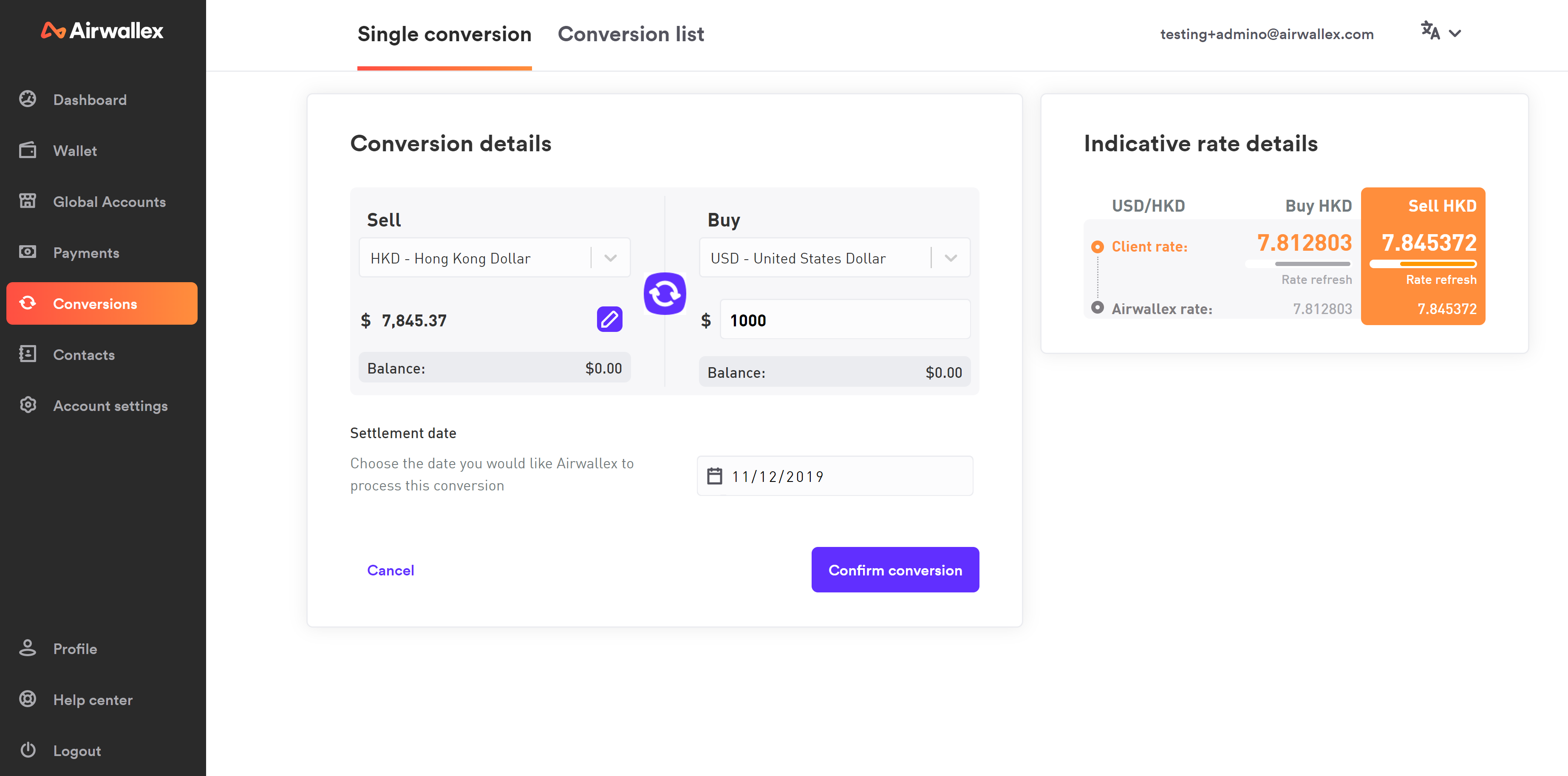Open the Help center
1568x776 pixels.
pos(92,700)
